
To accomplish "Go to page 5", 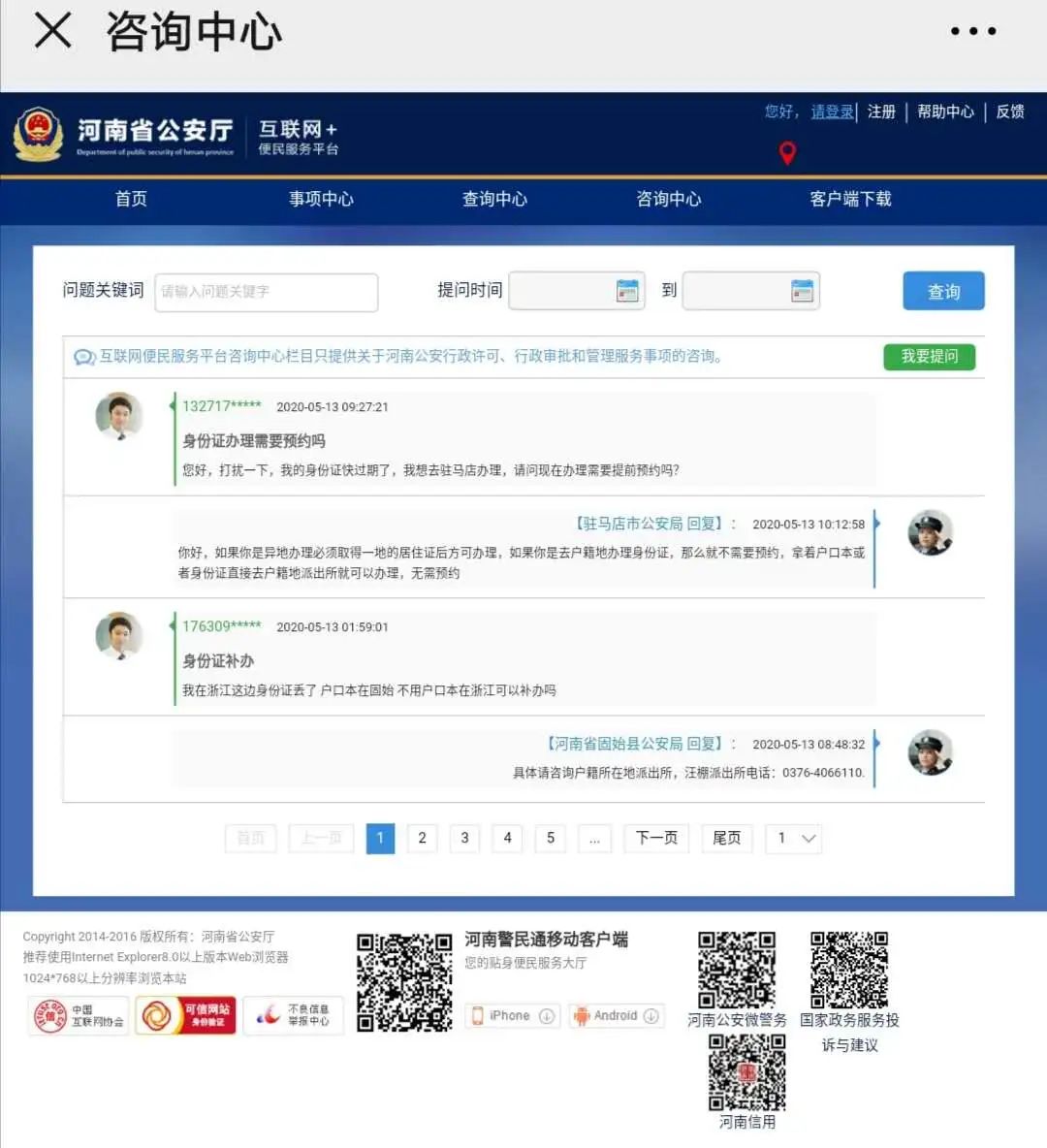I will pos(551,839).
